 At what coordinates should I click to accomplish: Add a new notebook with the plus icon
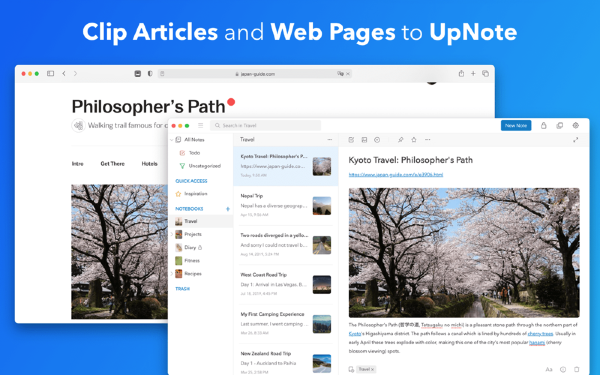pos(228,209)
